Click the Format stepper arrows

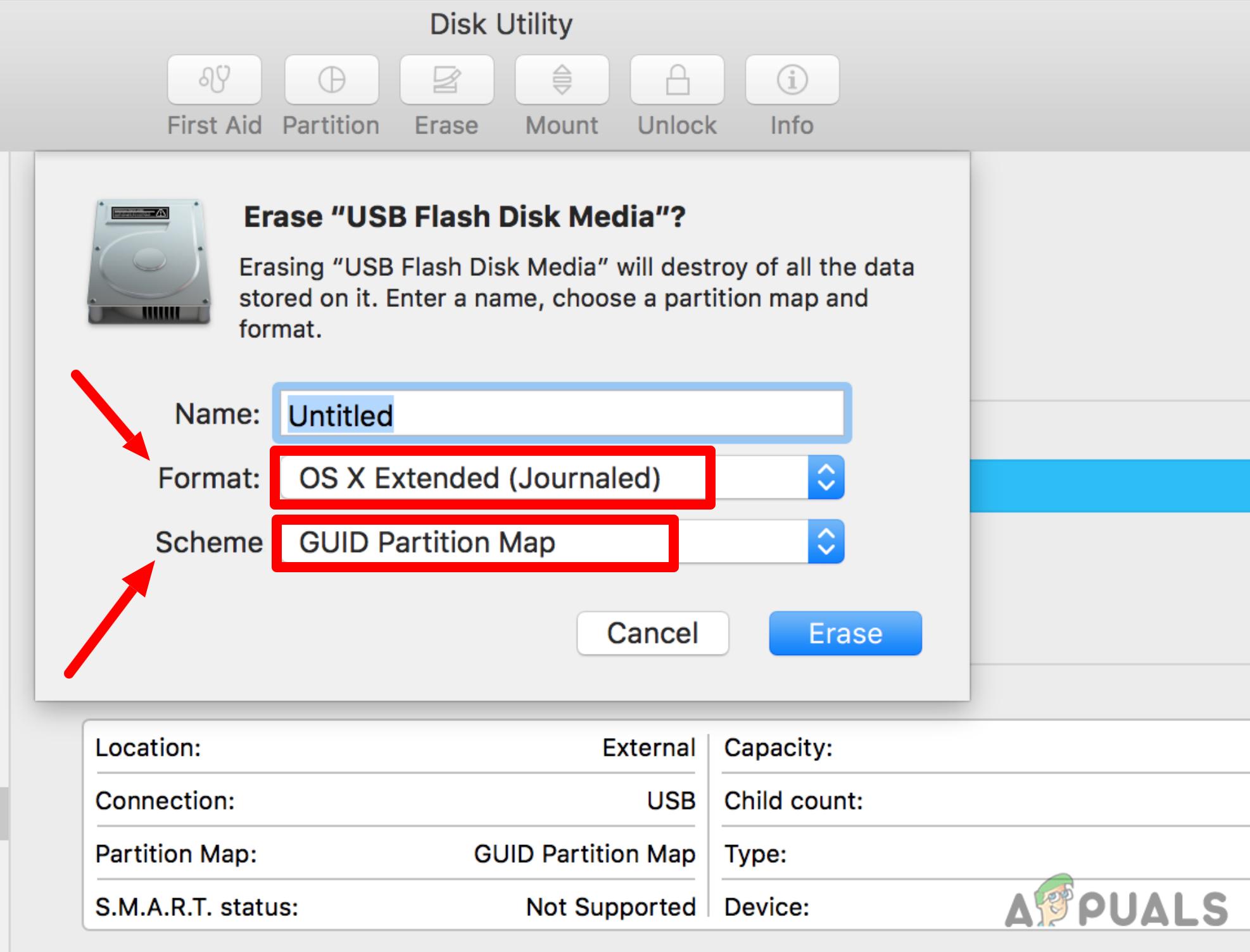pyautogui.click(x=826, y=478)
